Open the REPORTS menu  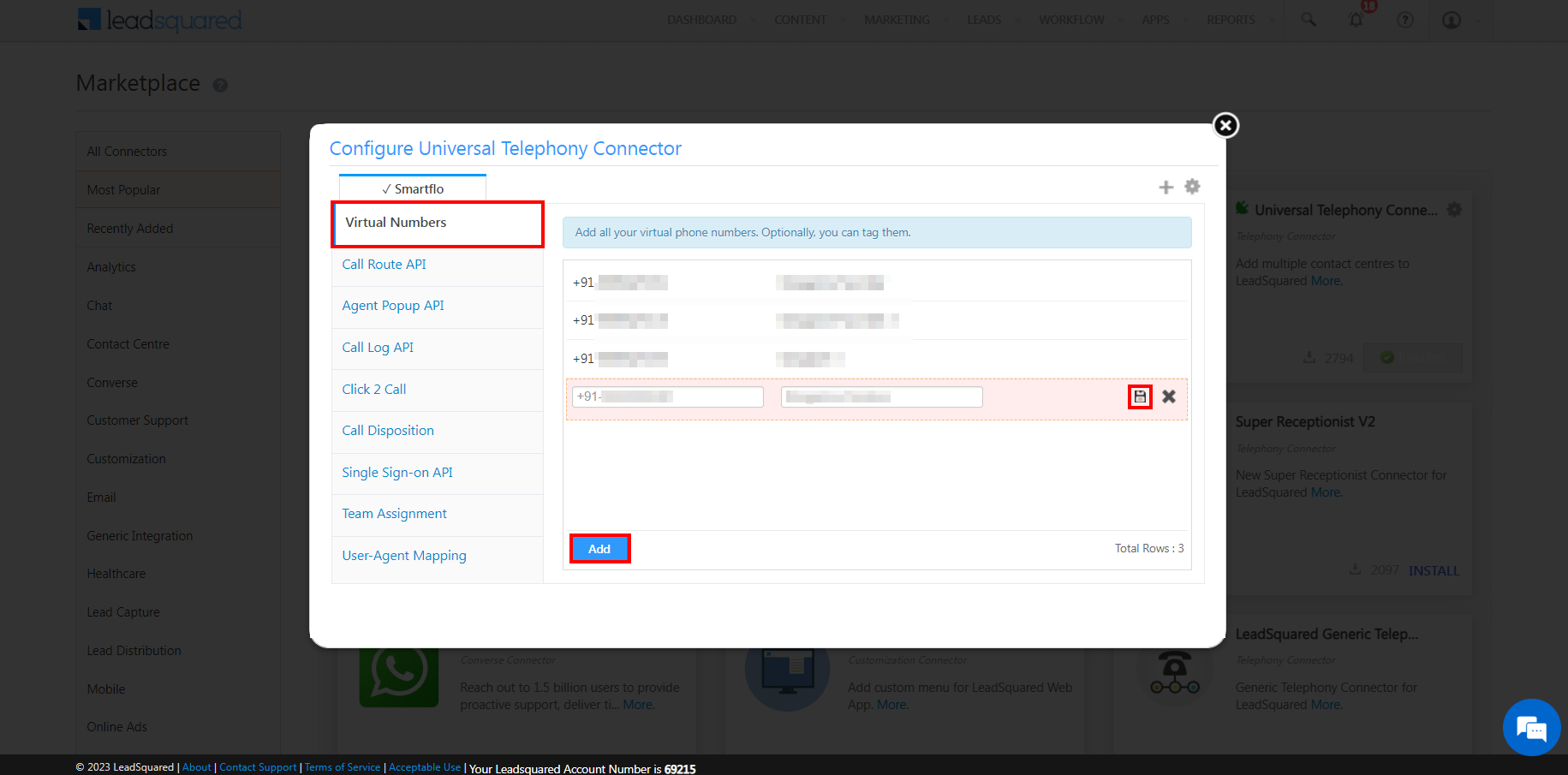(x=1231, y=20)
